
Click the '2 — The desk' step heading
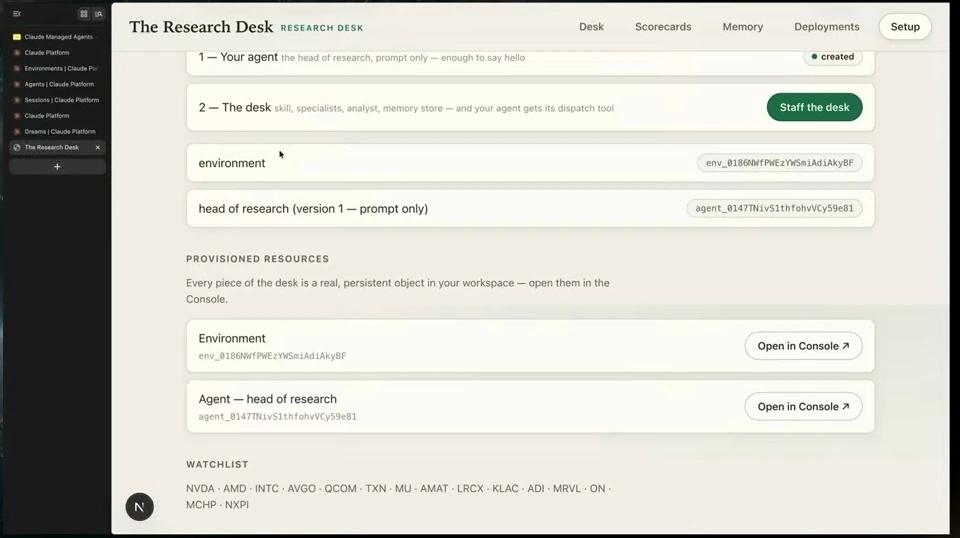[234, 108]
